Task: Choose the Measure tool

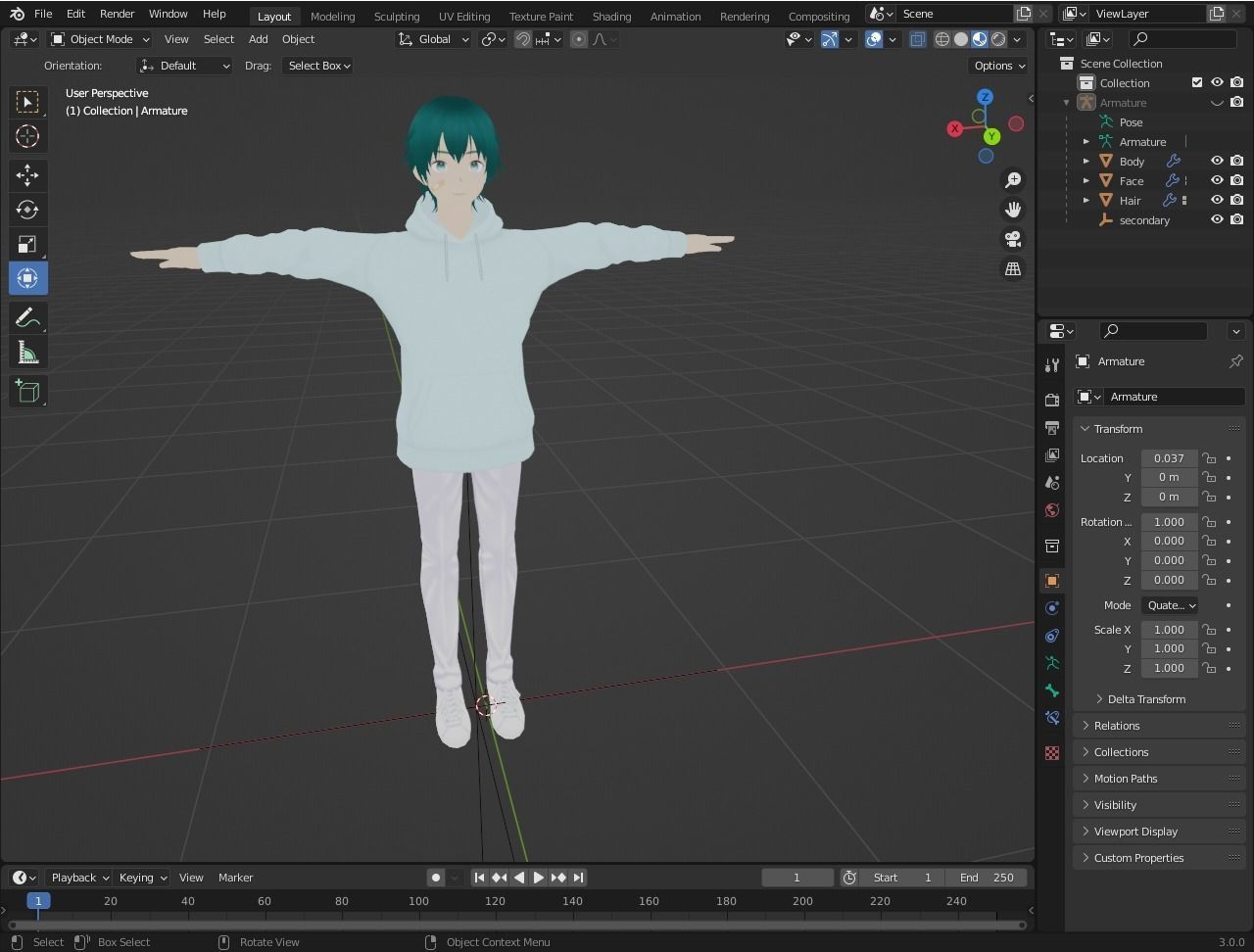Action: (x=27, y=353)
